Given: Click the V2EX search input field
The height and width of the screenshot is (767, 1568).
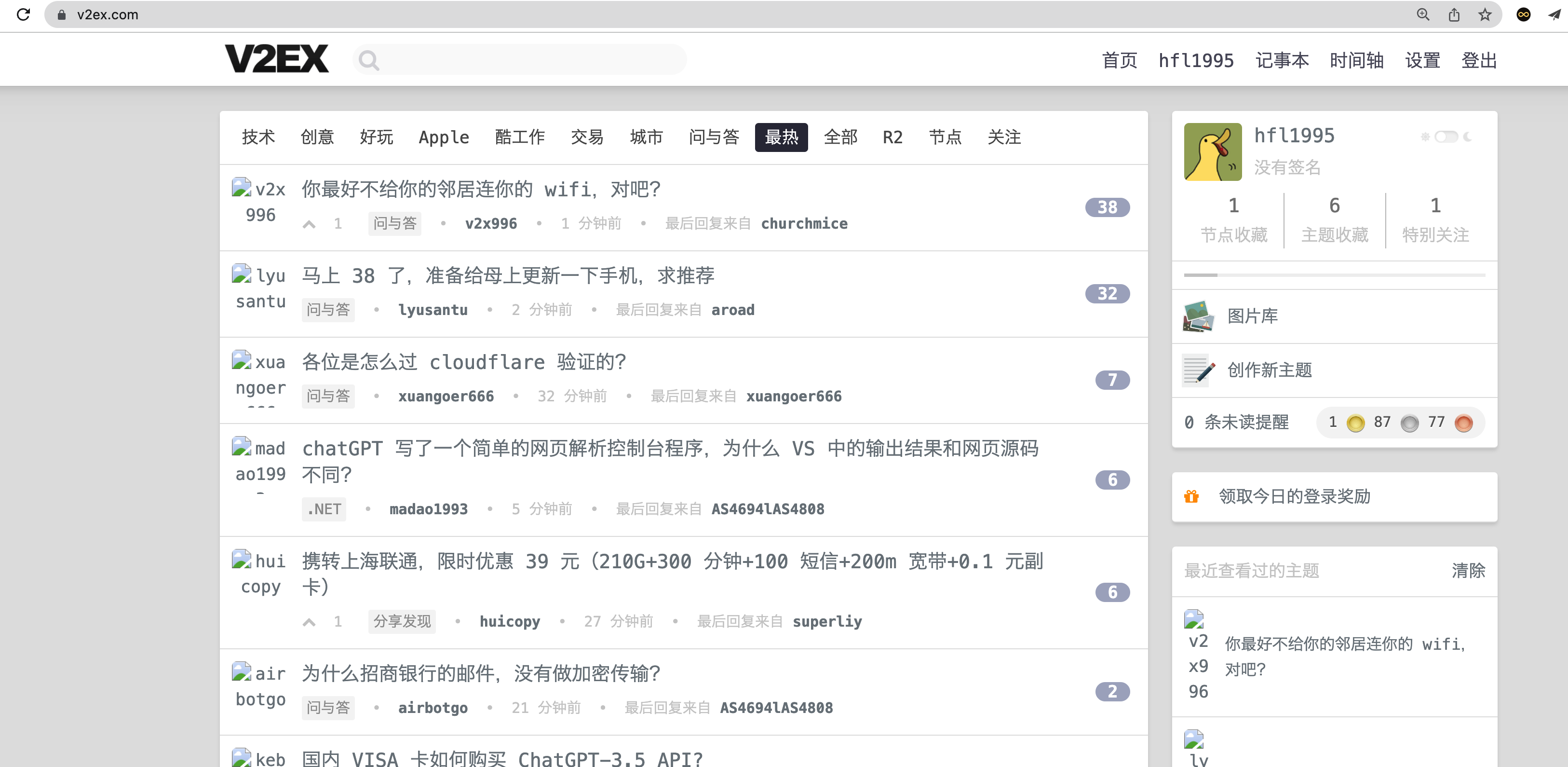Looking at the screenshot, I should click(529, 60).
